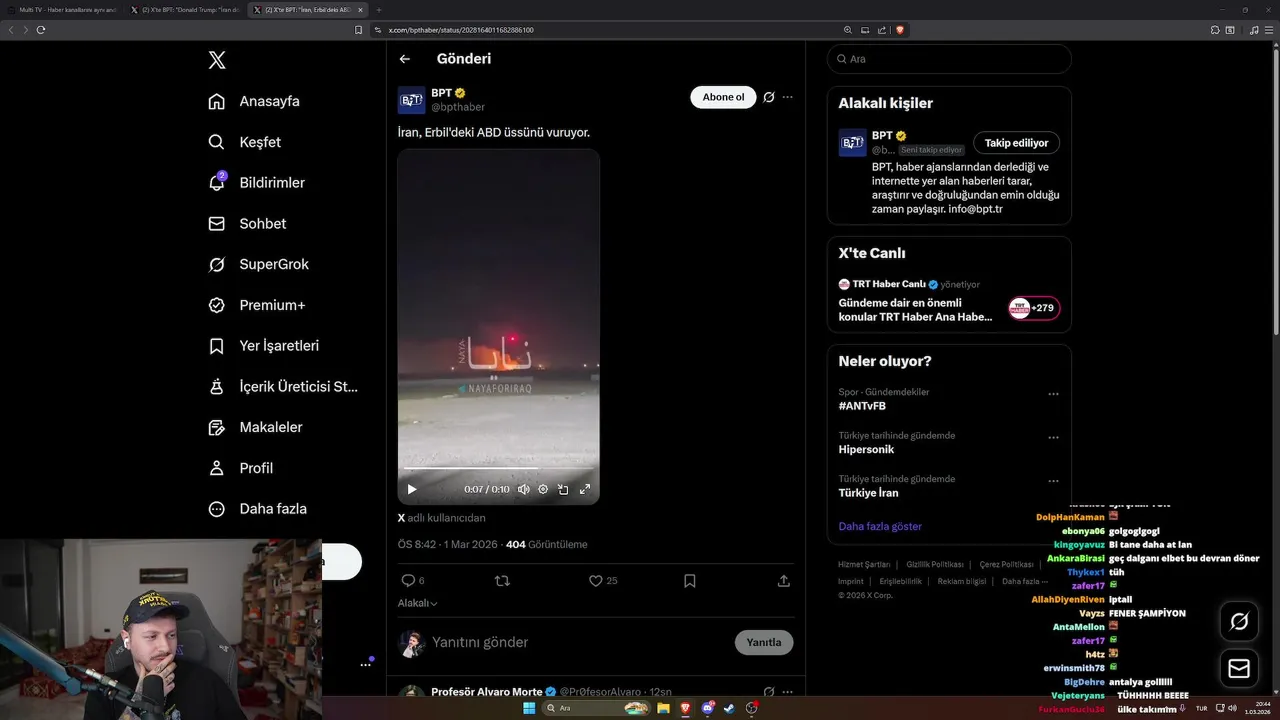Open new browser tab
This screenshot has height=720, width=1280.
pos(379,10)
